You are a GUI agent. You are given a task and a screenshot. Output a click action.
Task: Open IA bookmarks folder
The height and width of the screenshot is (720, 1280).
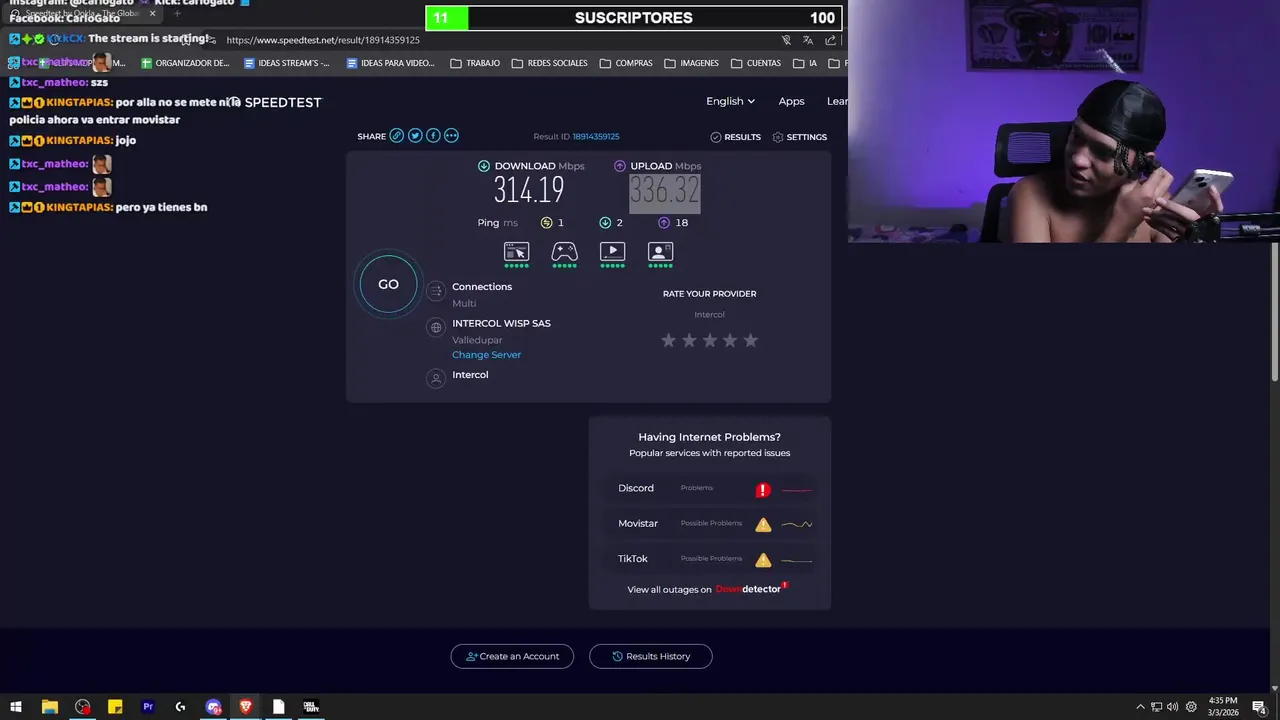coord(805,63)
